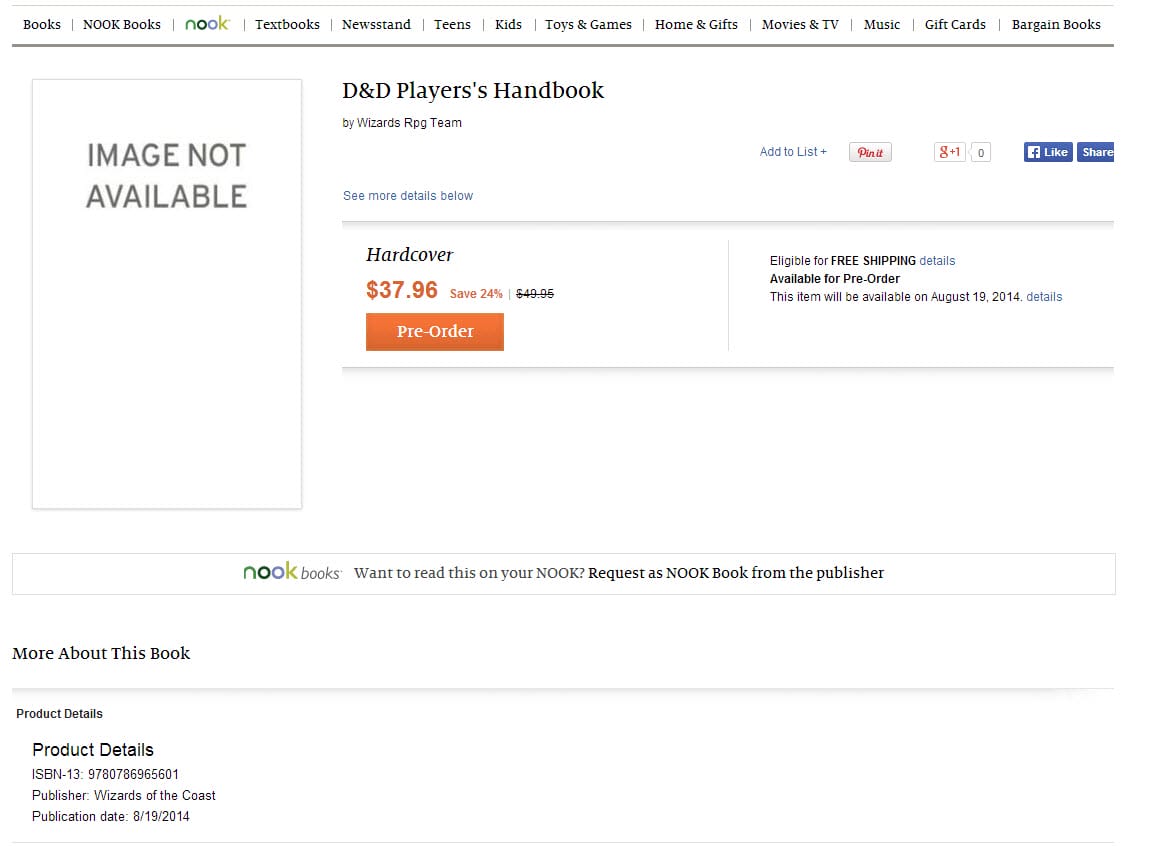
Task: Go to the NOOK Books section
Action: point(121,24)
